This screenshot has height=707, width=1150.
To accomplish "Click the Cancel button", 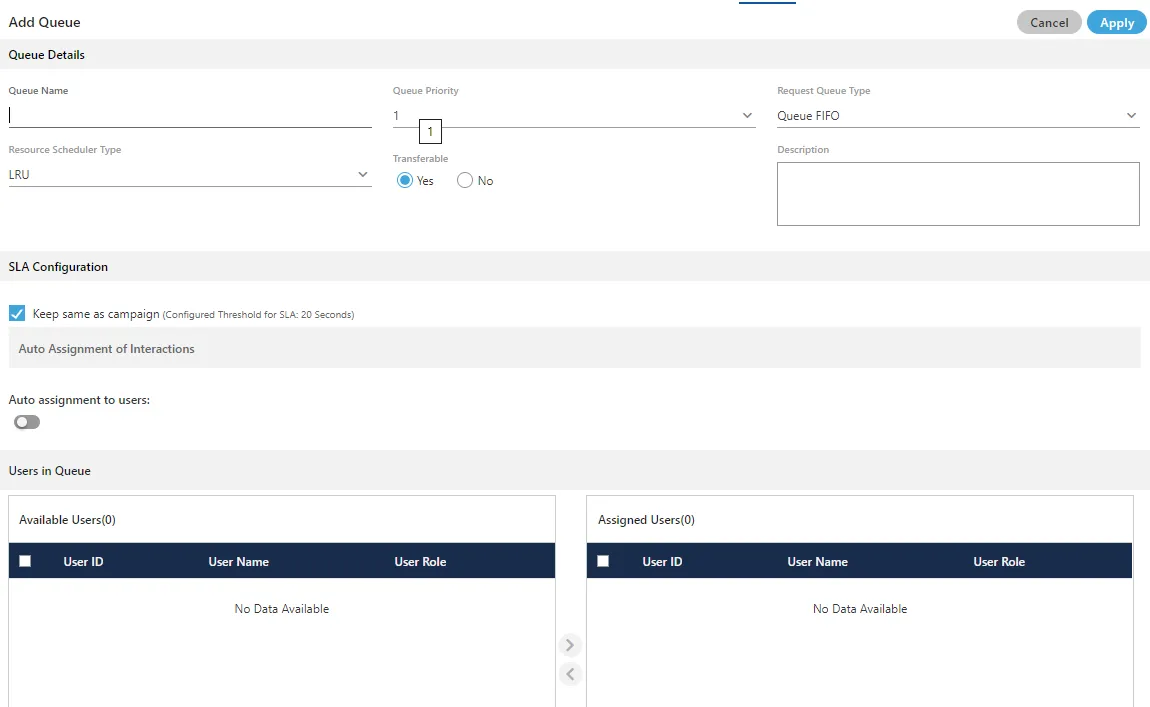I will (x=1049, y=23).
